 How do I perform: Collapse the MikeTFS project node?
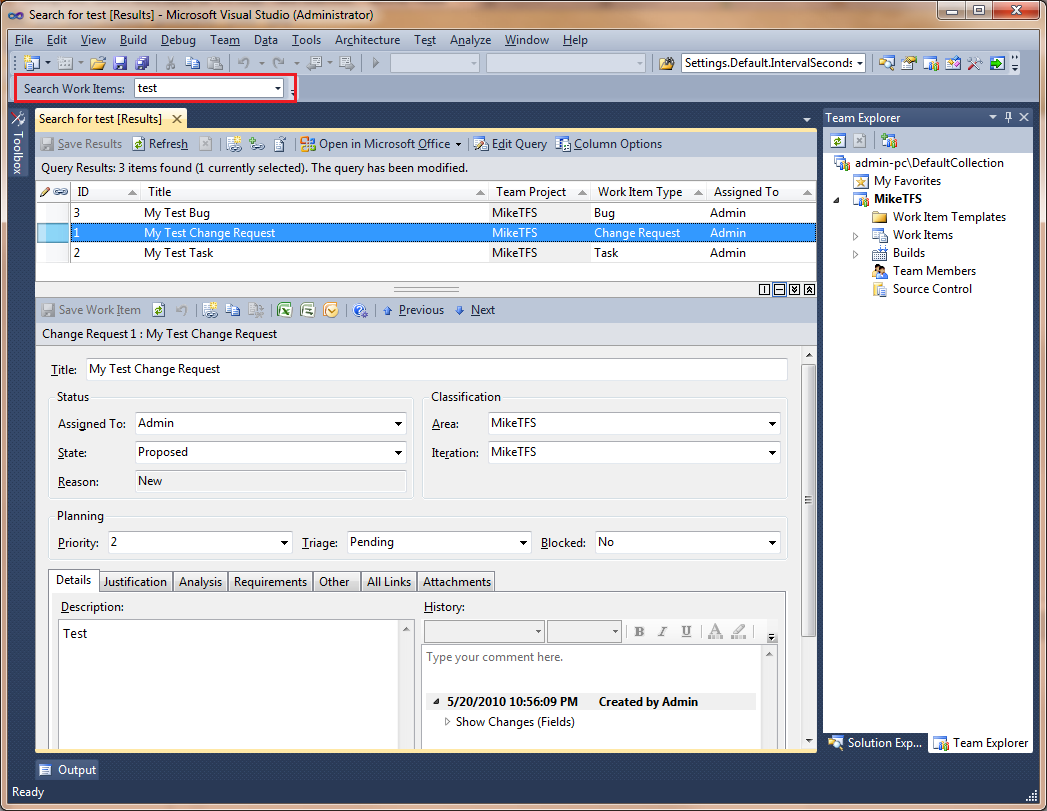(x=837, y=200)
